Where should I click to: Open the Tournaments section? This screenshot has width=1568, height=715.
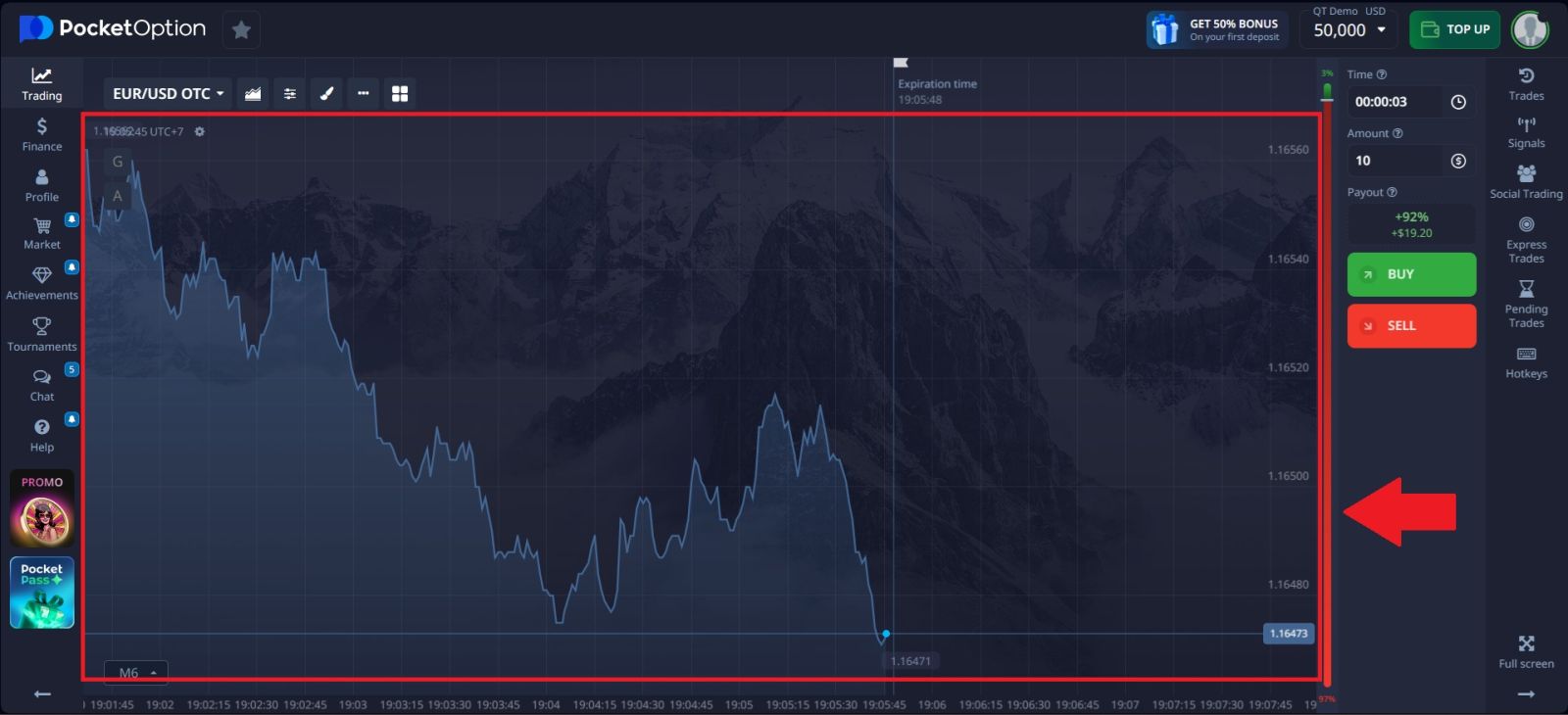pyautogui.click(x=41, y=334)
